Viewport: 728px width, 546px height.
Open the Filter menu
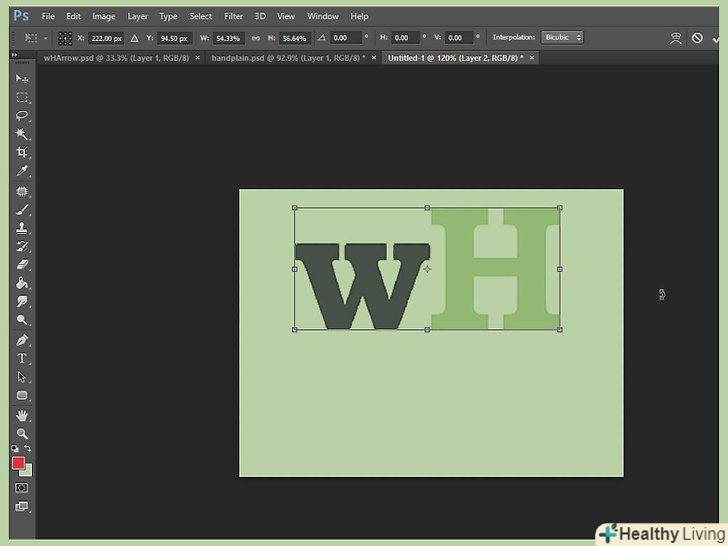[x=233, y=16]
